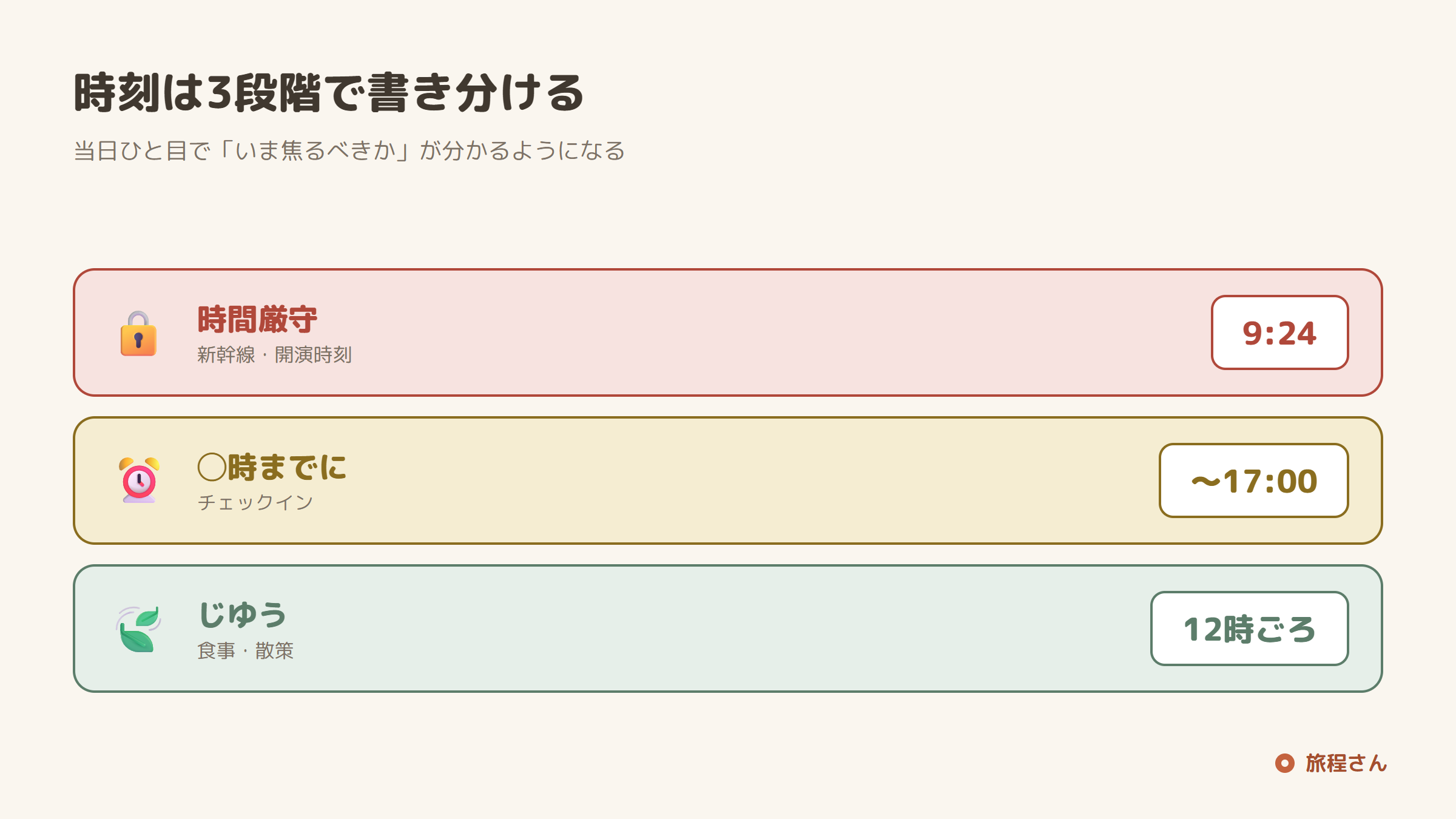The height and width of the screenshot is (819, 1456).
Task: Click the subtitle starting with 当日ひと目で
Action: click(x=349, y=150)
